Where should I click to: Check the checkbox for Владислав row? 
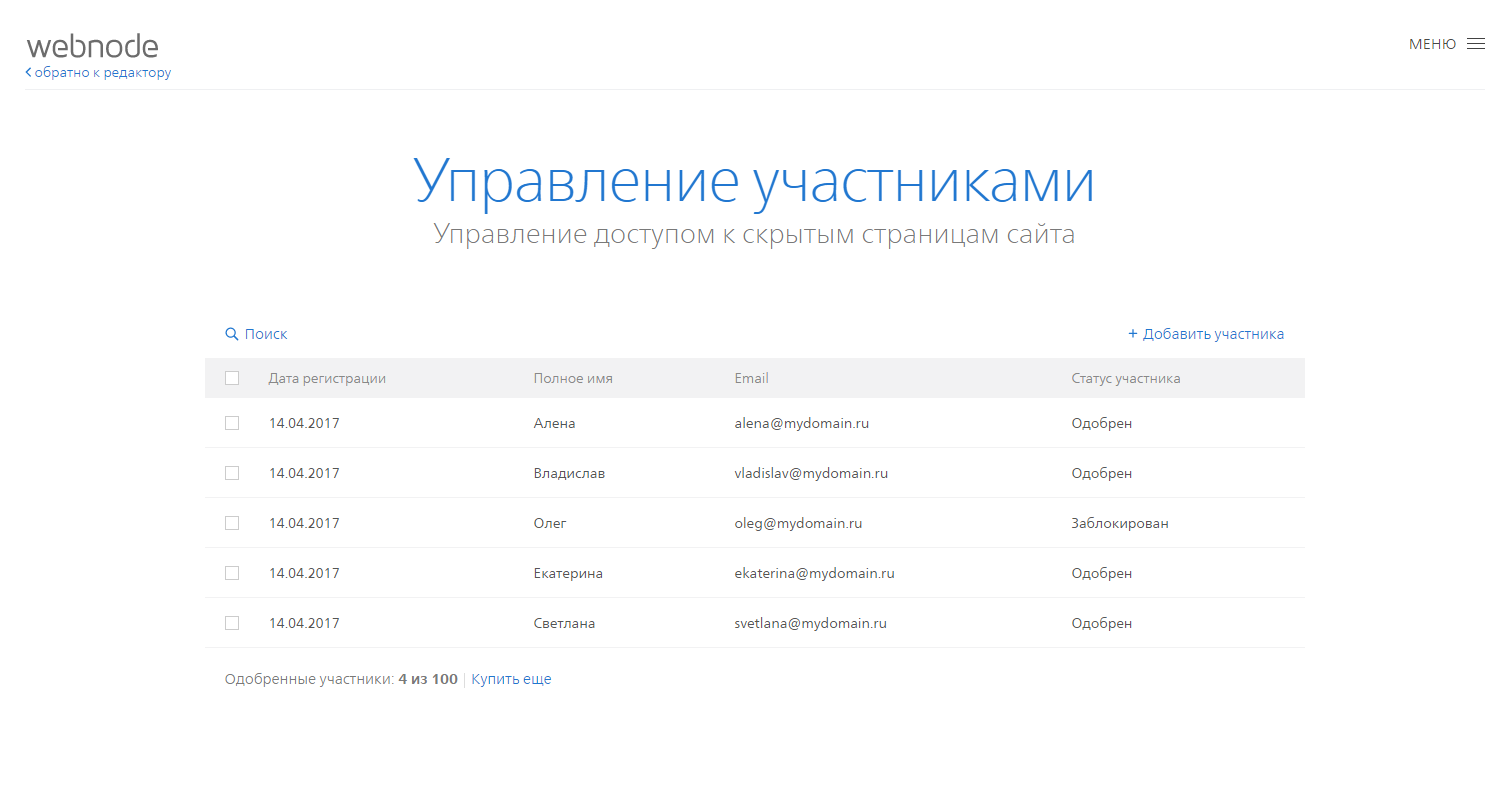coord(232,473)
